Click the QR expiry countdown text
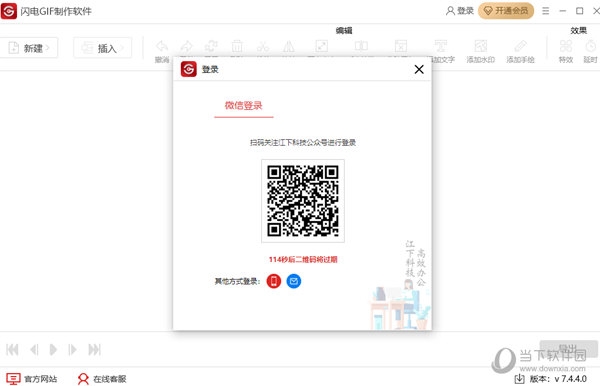 click(303, 259)
